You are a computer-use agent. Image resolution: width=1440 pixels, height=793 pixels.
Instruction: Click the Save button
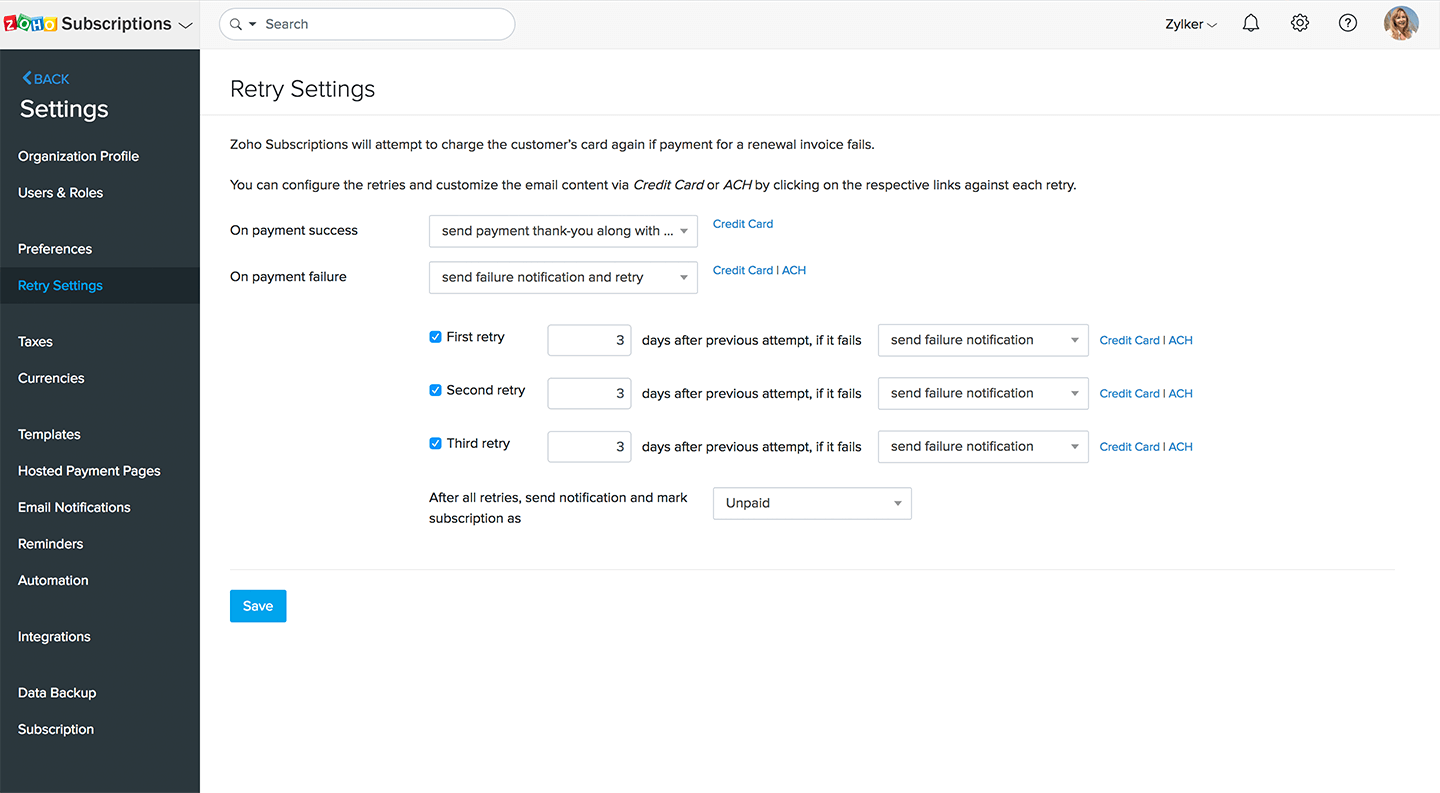coord(258,606)
